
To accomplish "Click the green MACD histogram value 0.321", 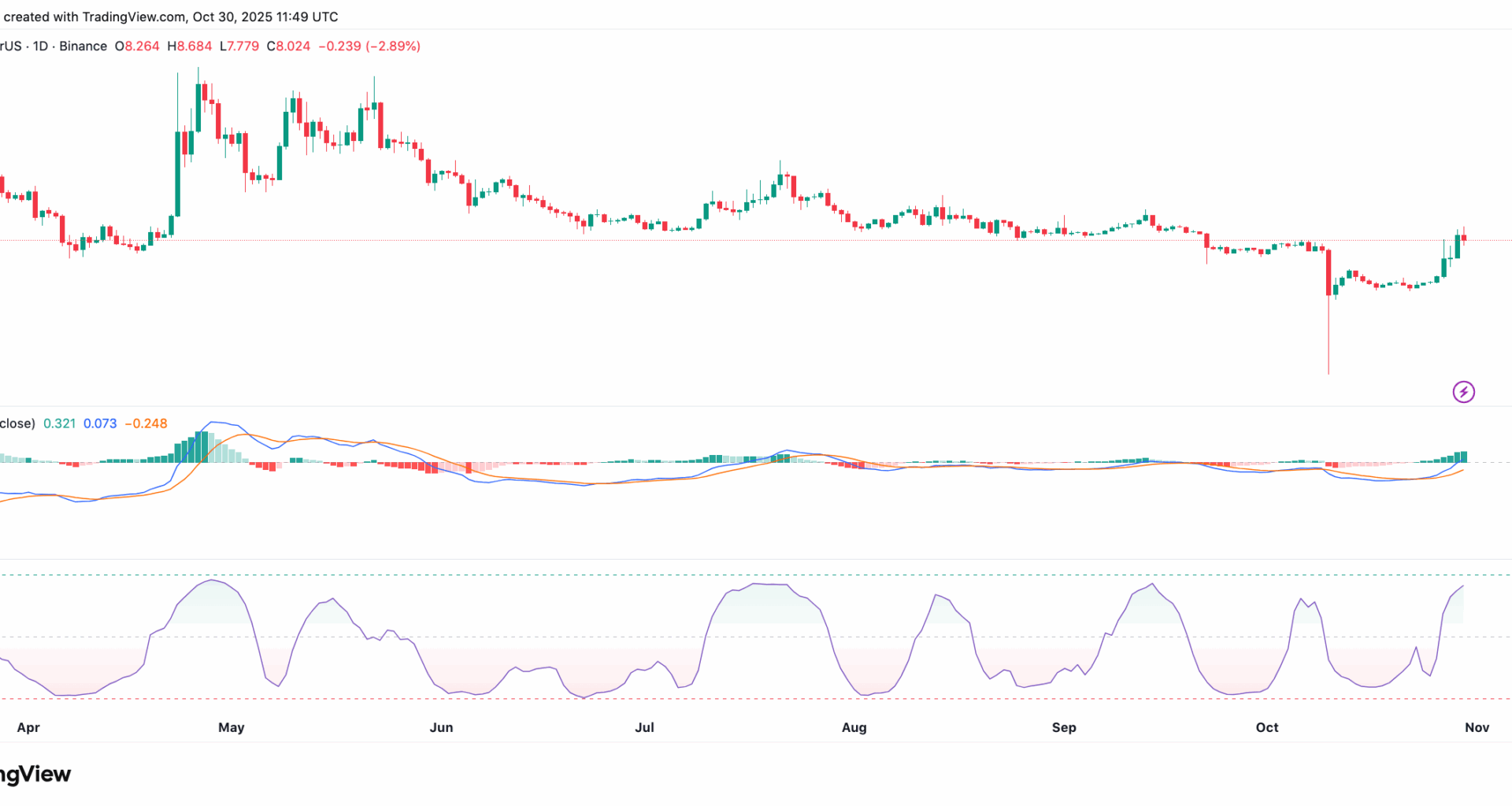I will 59,423.
